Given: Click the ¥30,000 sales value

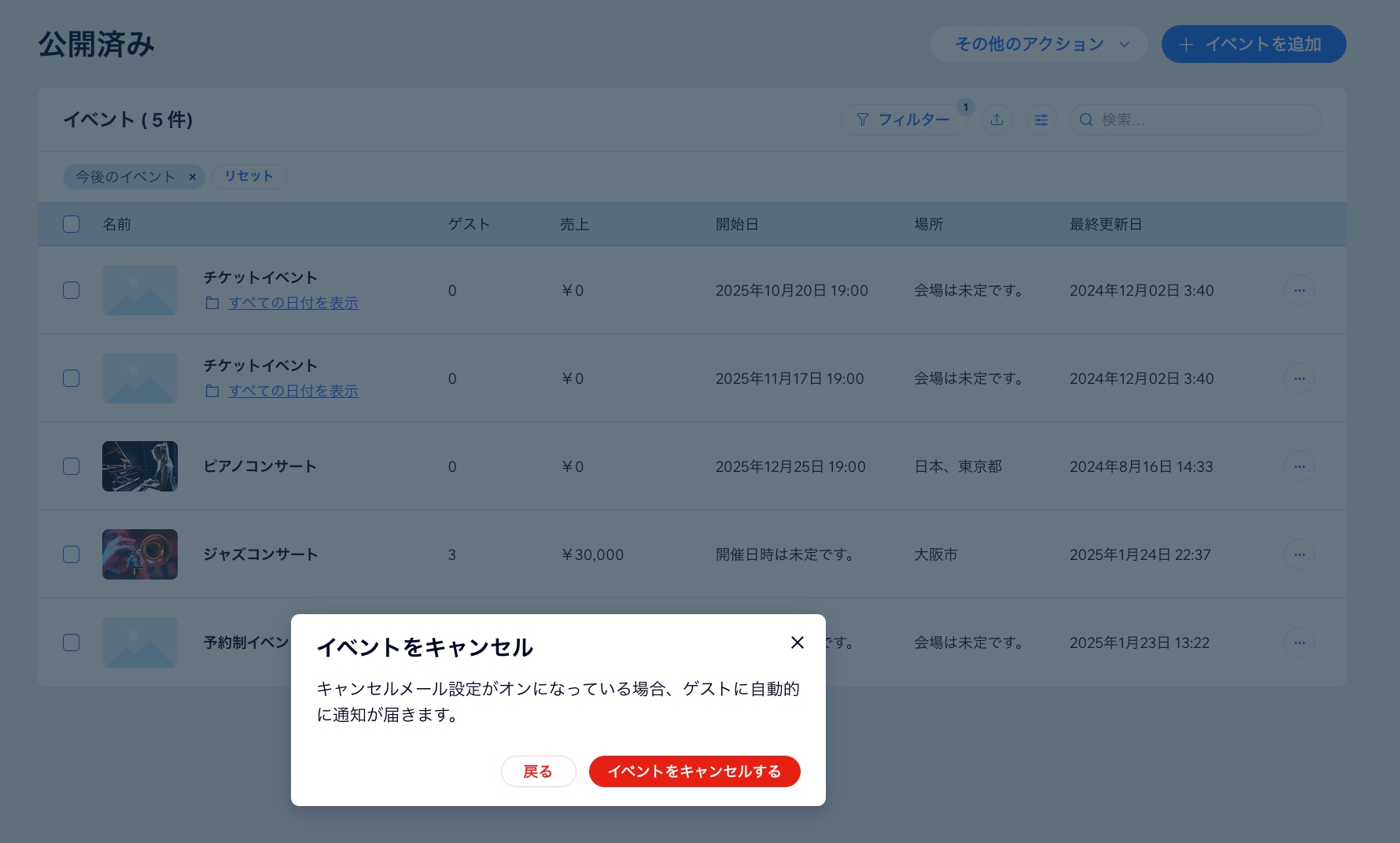Looking at the screenshot, I should point(592,554).
